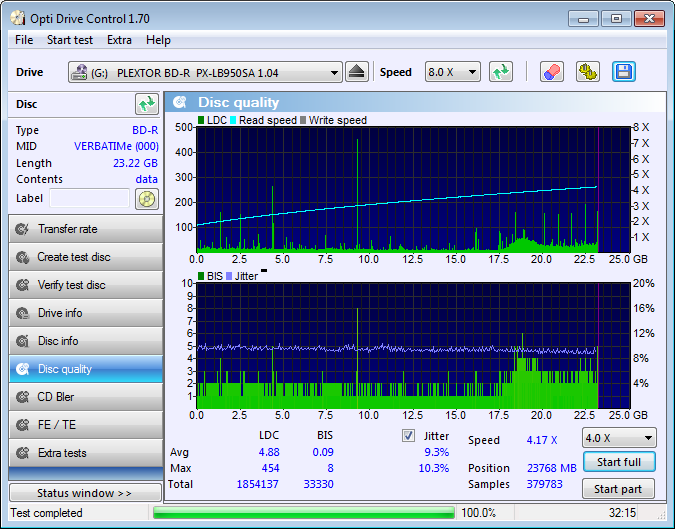This screenshot has height=529, width=675.
Task: Open the File menu
Action: [24, 40]
